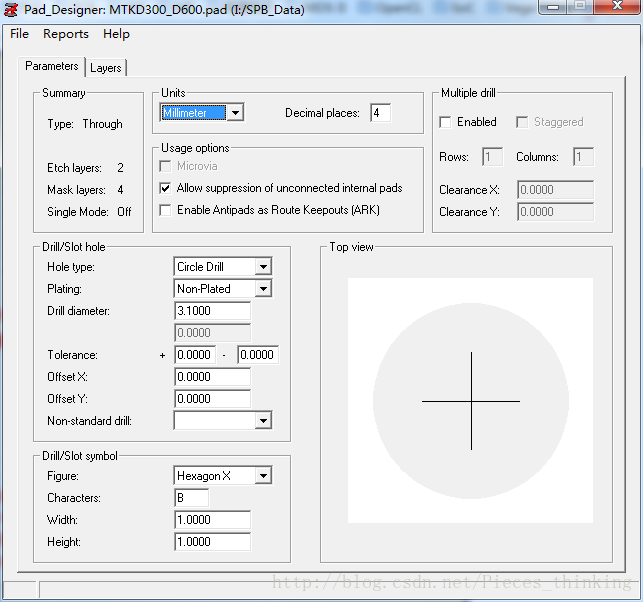Toggle Allow suppression of unconnected internal pads

tap(166, 188)
